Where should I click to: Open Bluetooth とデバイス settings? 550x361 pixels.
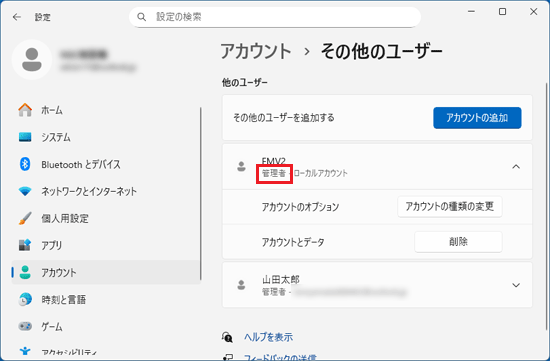pyautogui.click(x=106, y=164)
